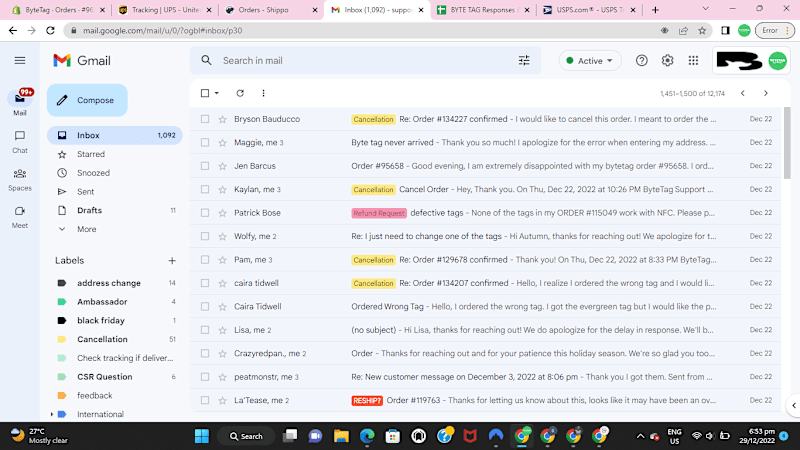Open the Spaces section icon
This screenshot has width=800, height=450.
coord(20,173)
